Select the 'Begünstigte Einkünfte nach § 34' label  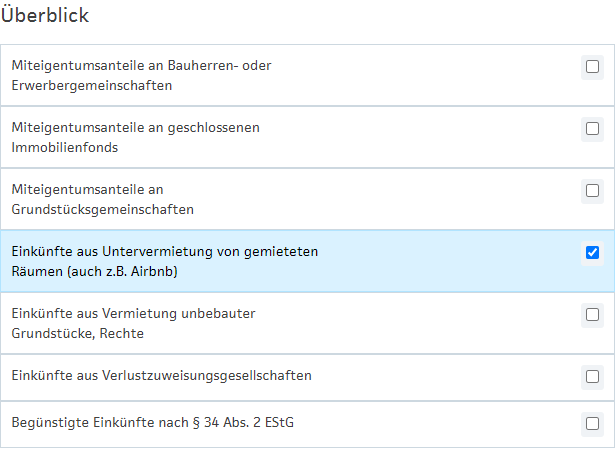click(152, 423)
